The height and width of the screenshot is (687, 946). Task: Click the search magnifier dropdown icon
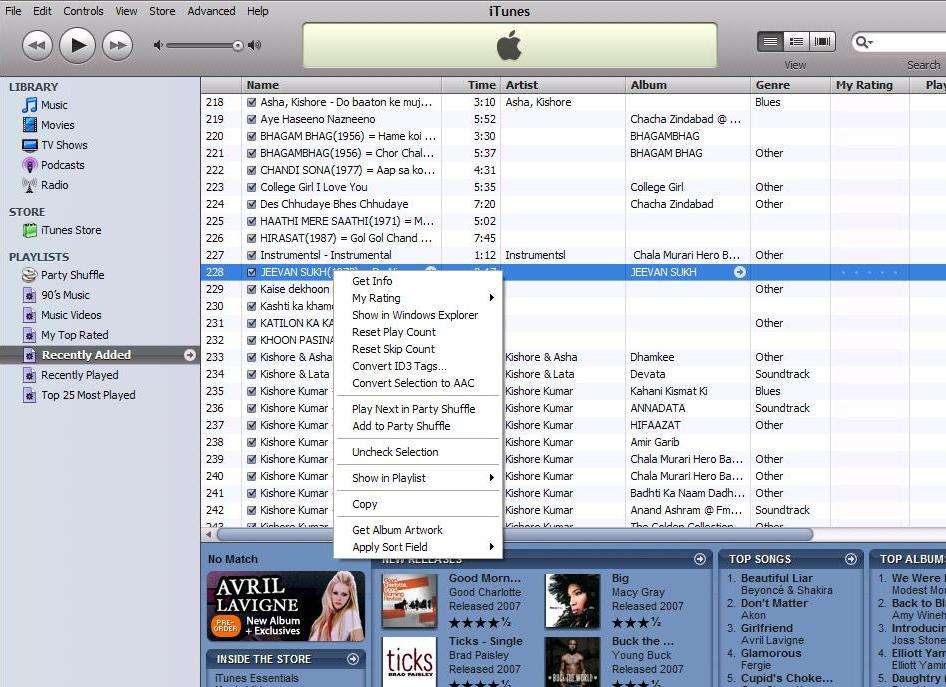coord(864,42)
